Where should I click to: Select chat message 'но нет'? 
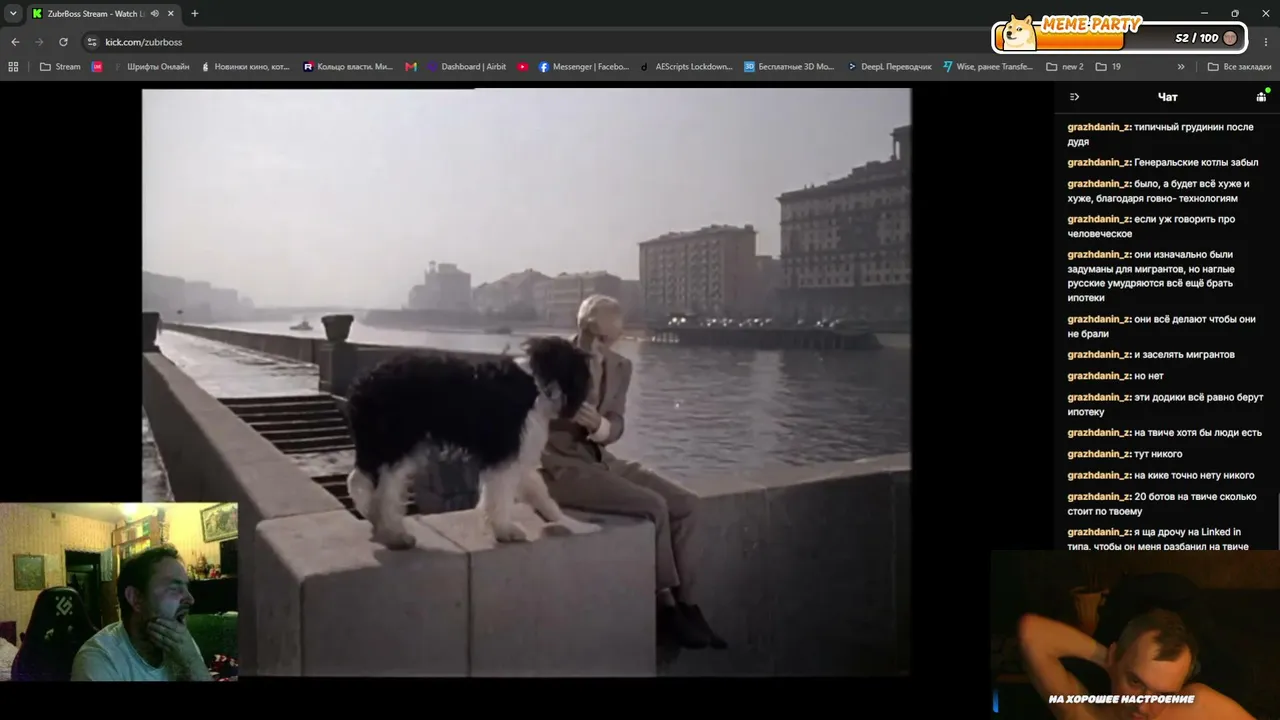(x=1115, y=376)
